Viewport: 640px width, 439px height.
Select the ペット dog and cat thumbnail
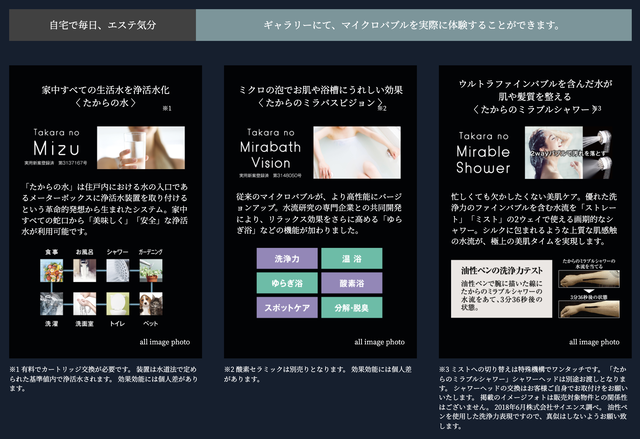(x=151, y=304)
